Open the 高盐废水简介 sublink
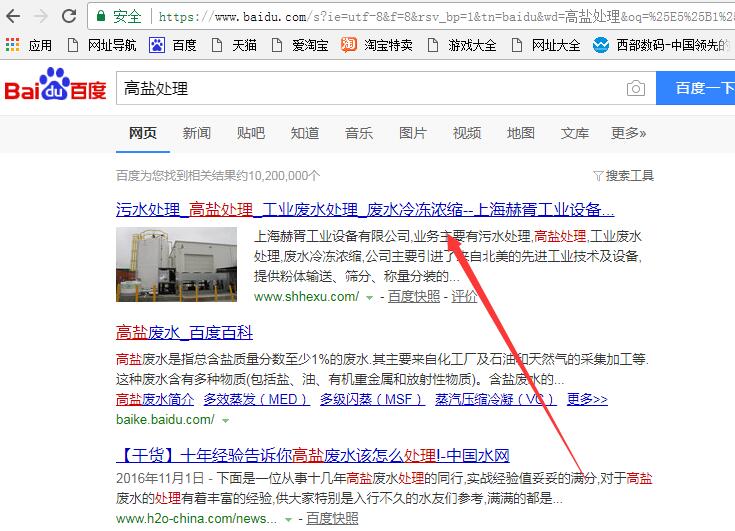 pyautogui.click(x=155, y=399)
